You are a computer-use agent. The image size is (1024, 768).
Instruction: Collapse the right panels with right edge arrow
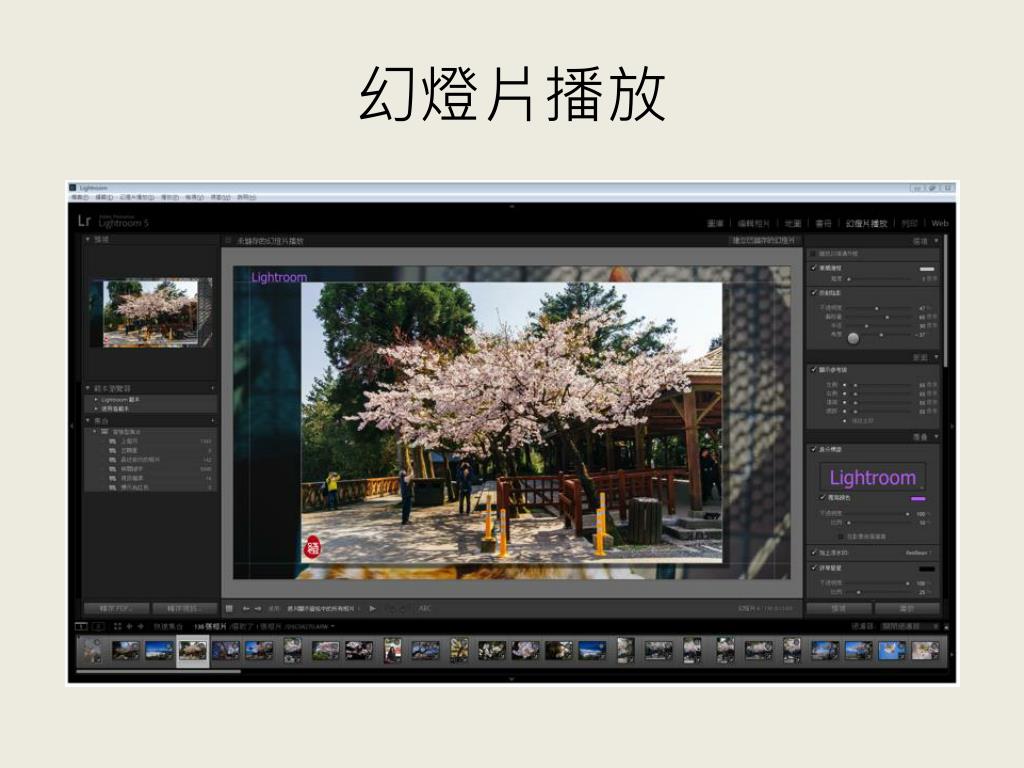tap(952, 426)
